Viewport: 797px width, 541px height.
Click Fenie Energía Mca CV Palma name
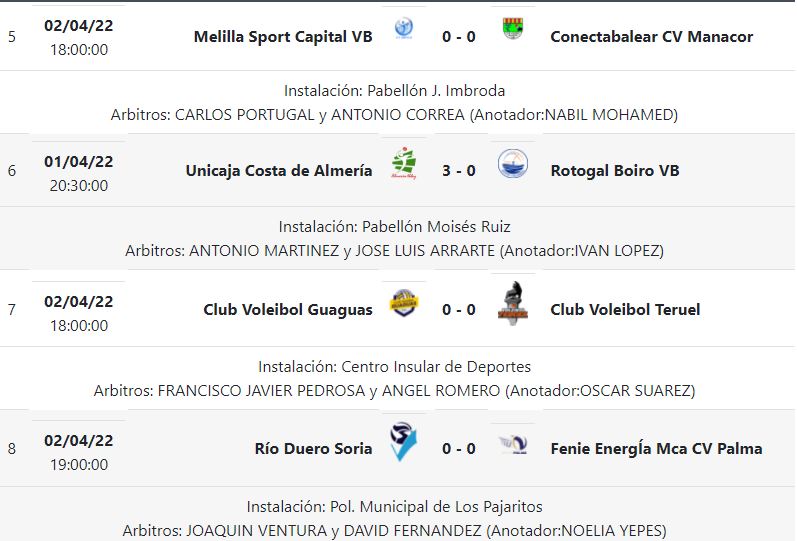pyautogui.click(x=656, y=449)
